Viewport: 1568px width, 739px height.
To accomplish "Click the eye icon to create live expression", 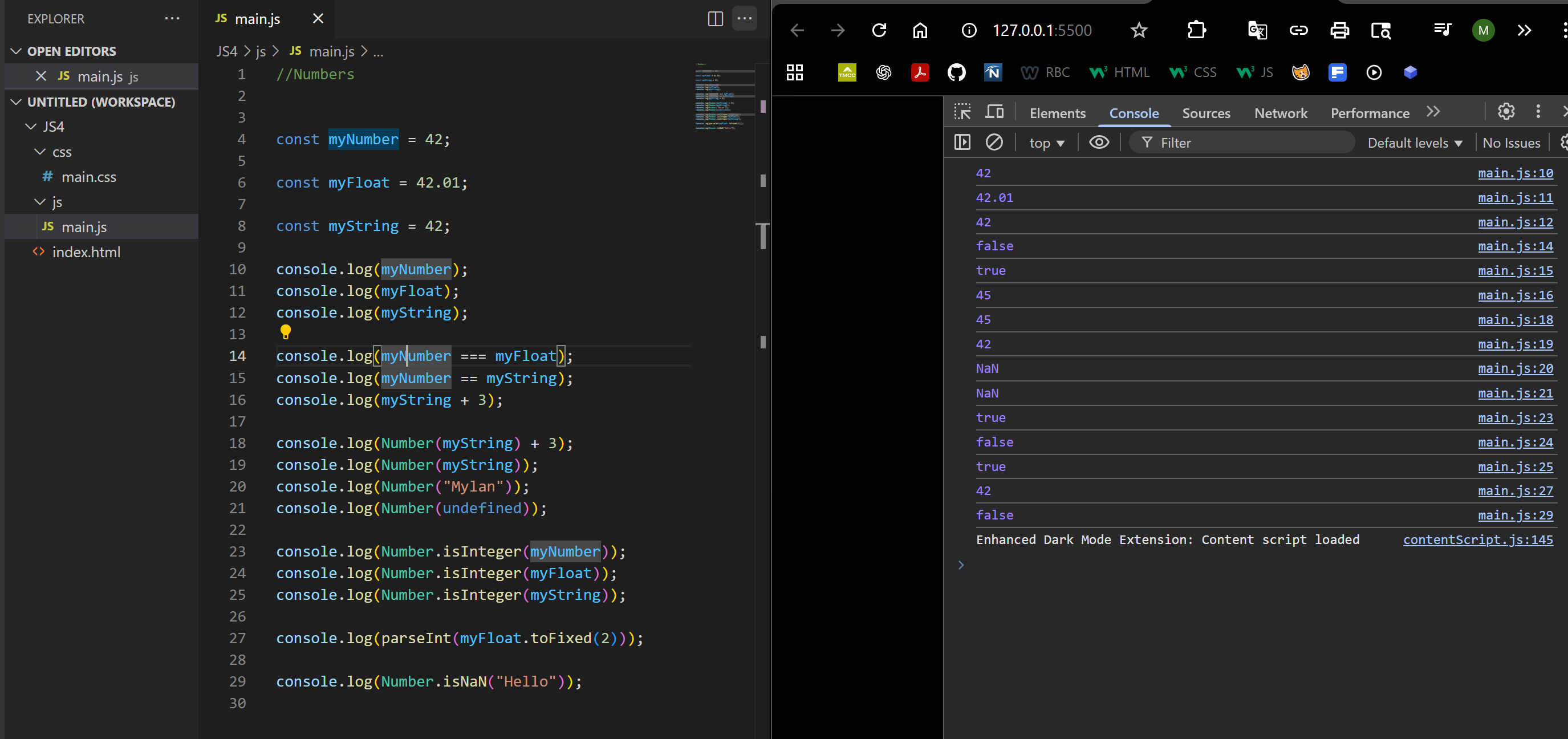I will (1099, 142).
